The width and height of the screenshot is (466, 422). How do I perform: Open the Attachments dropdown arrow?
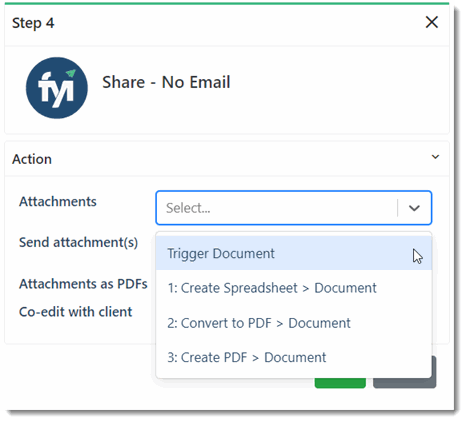coord(414,208)
